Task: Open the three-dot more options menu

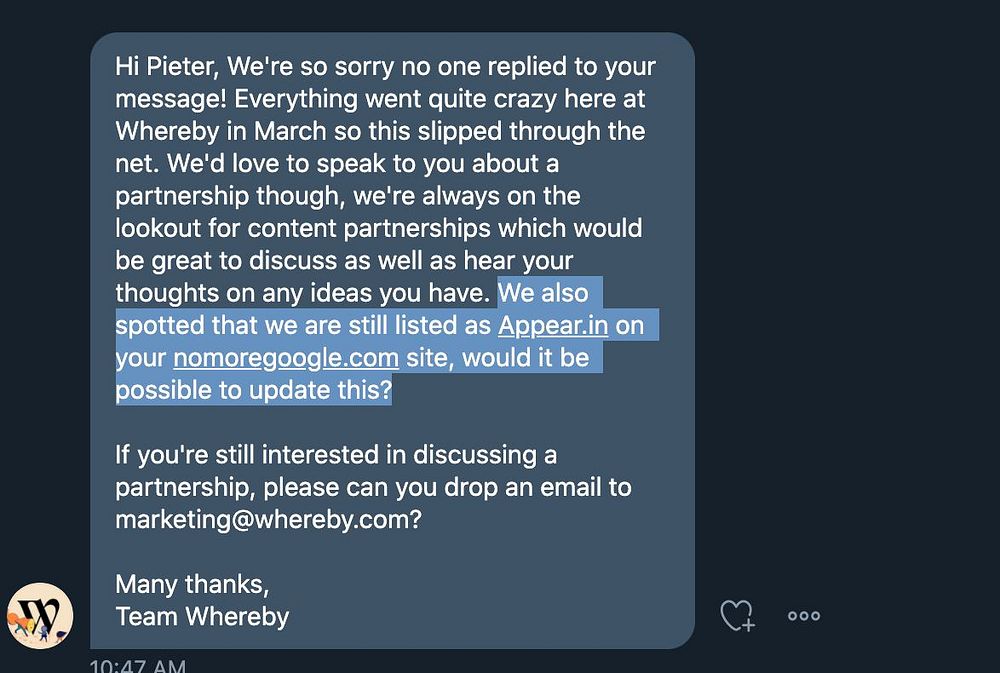Action: tap(803, 615)
